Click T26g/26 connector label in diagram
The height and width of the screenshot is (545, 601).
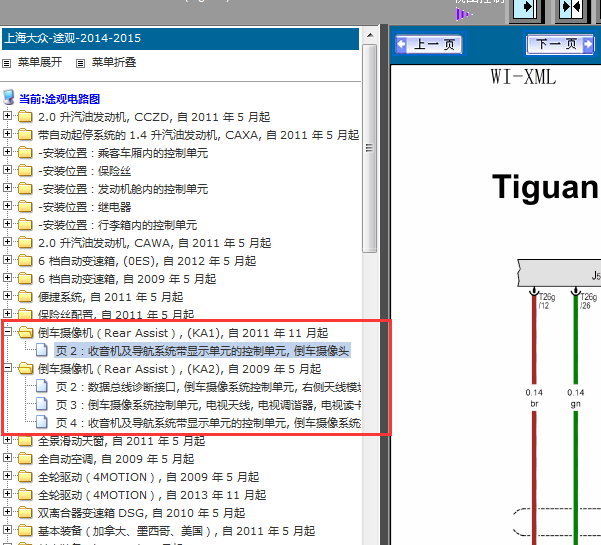coord(589,301)
